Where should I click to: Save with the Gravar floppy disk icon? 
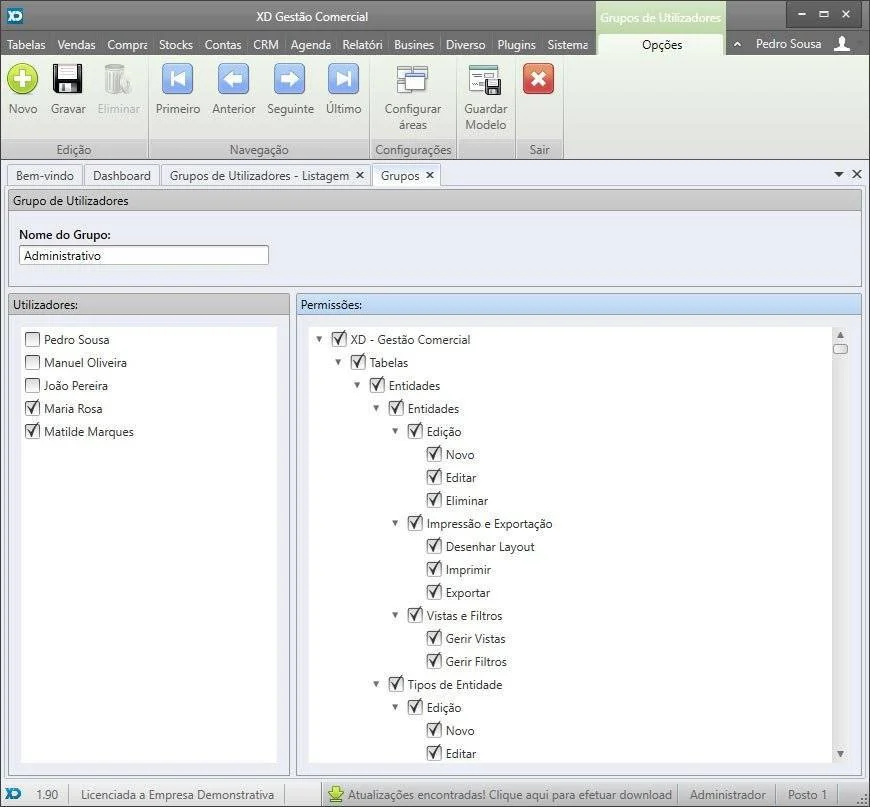pyautogui.click(x=68, y=79)
